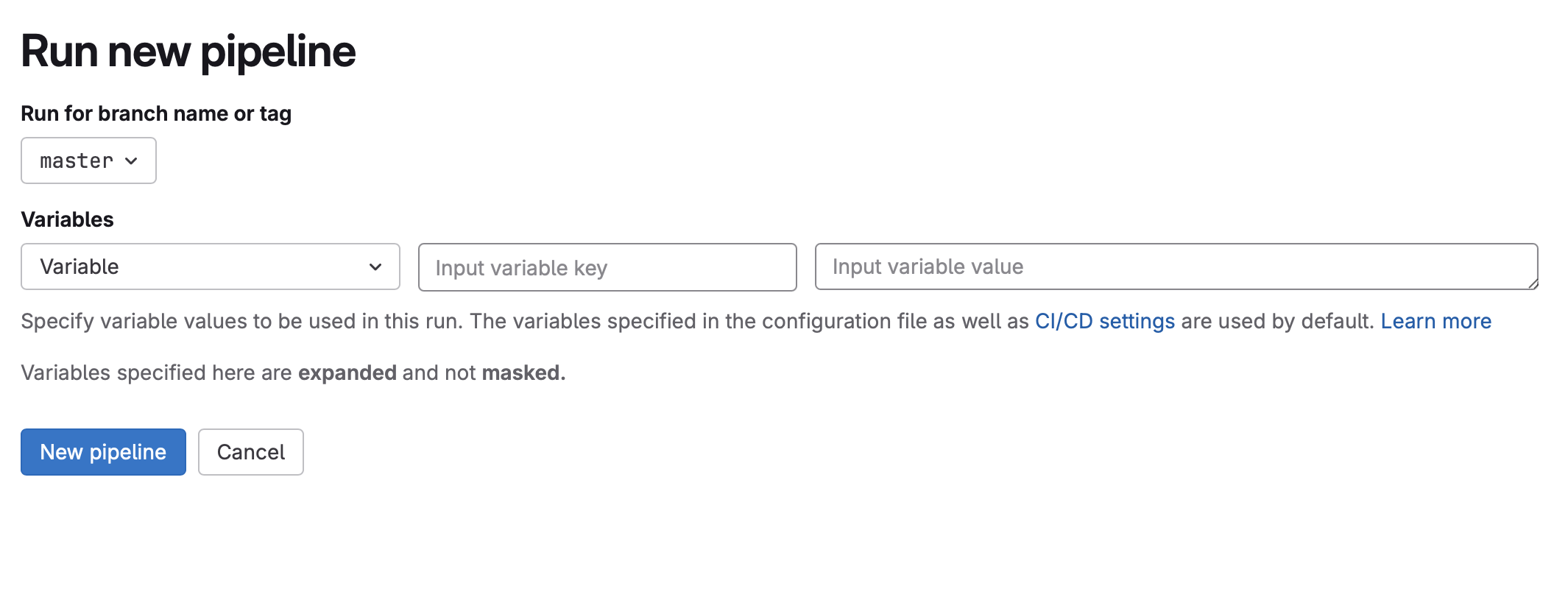Cancel the new pipeline form
The height and width of the screenshot is (614, 1568).
pos(250,452)
